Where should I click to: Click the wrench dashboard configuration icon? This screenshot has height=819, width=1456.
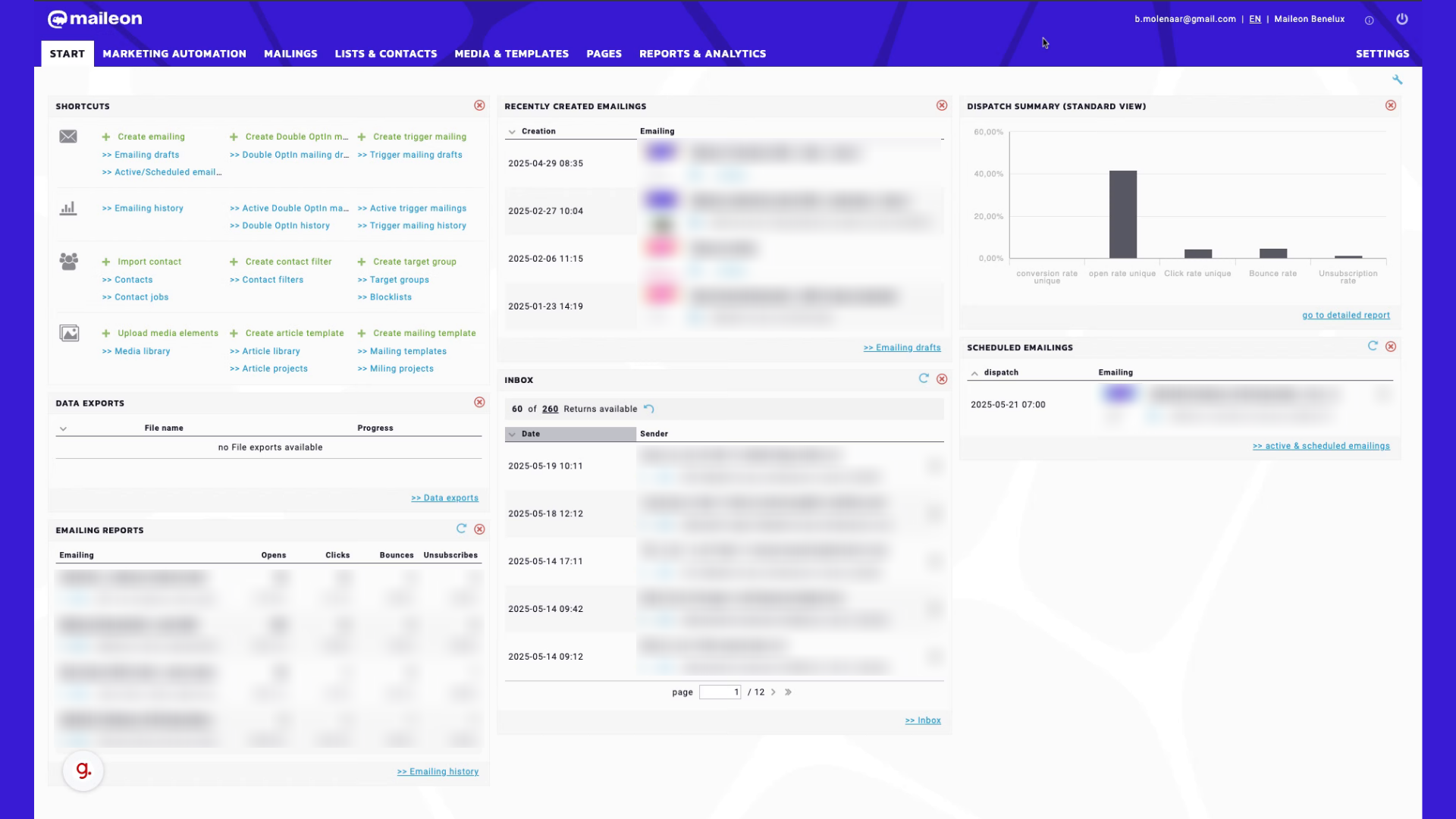point(1397,80)
